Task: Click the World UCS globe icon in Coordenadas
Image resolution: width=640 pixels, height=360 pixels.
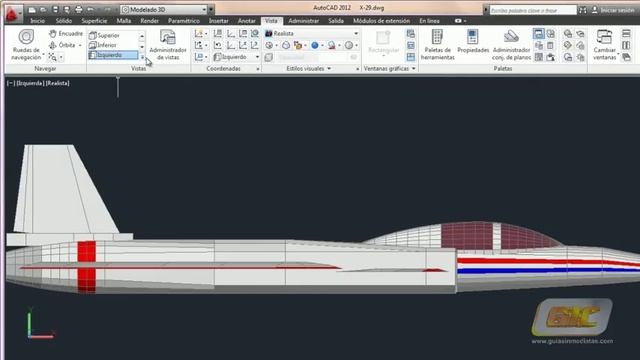Action: [x=255, y=33]
